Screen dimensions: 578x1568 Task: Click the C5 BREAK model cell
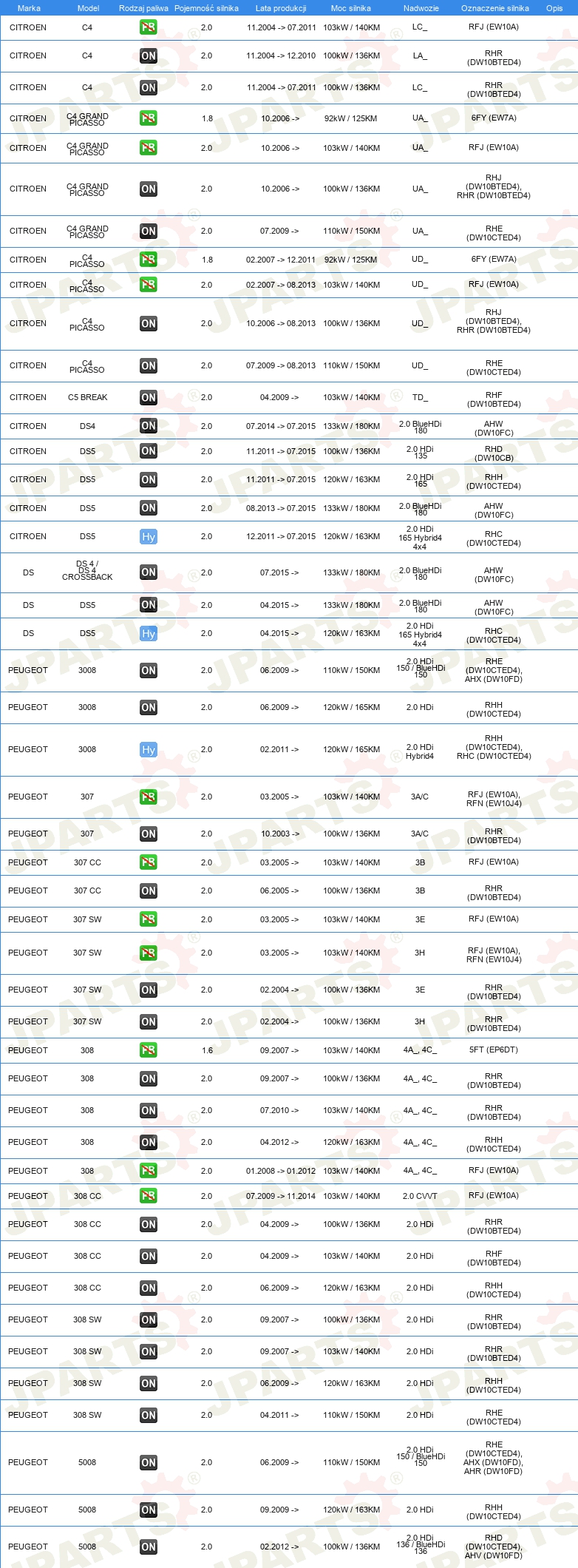(x=88, y=397)
